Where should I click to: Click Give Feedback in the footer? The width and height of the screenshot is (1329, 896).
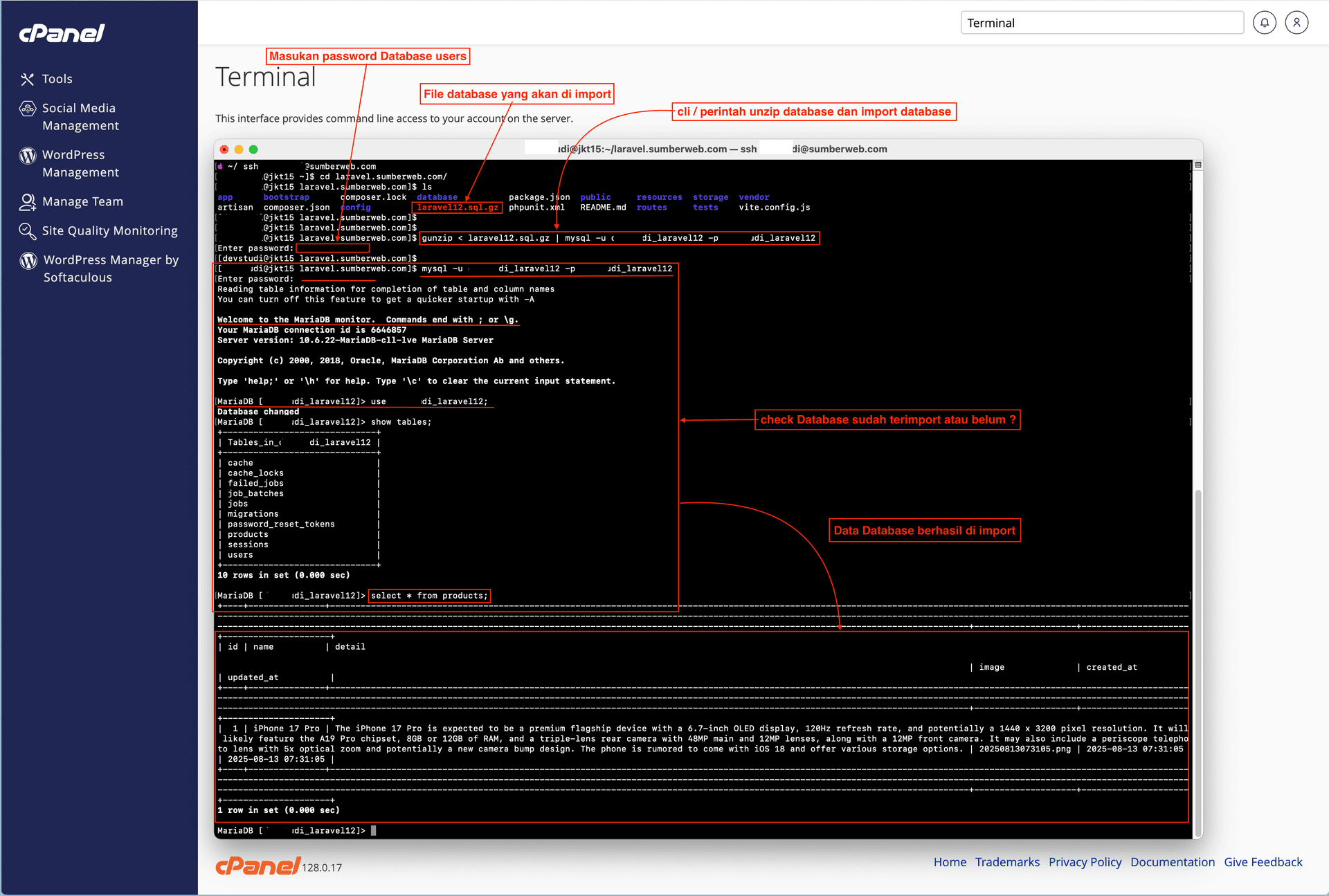[1263, 862]
